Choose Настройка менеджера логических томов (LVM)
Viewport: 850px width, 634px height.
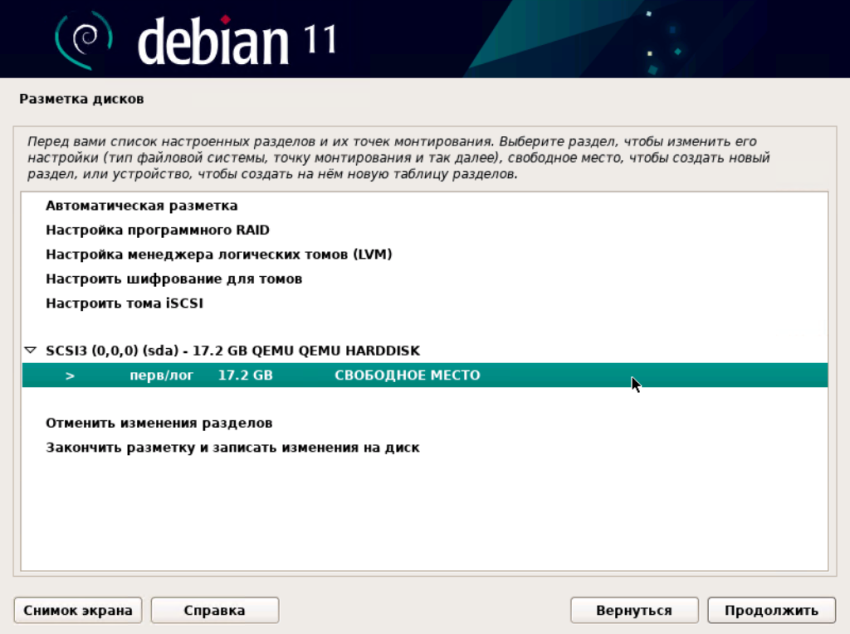coord(218,254)
